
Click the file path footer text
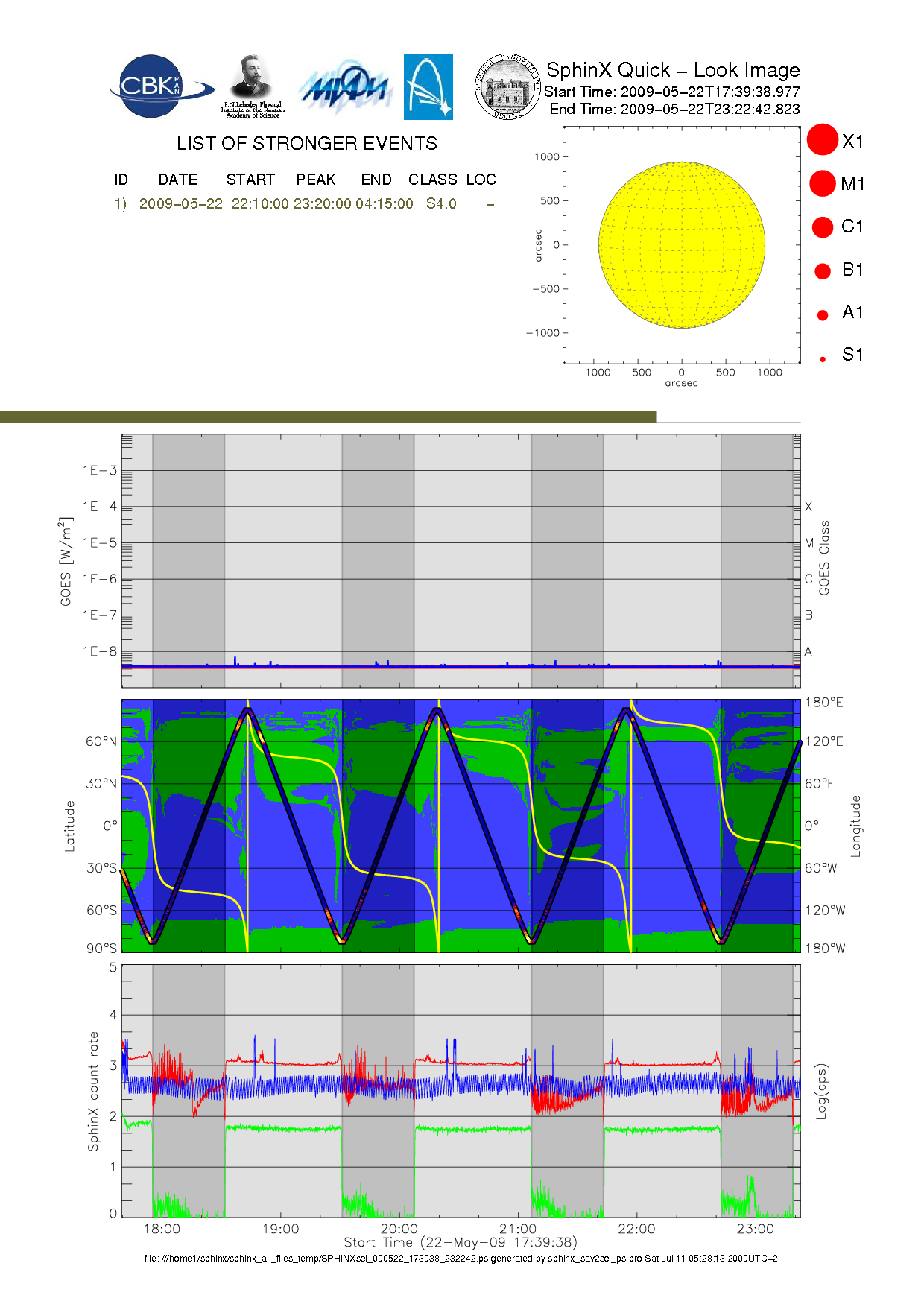(461, 1259)
